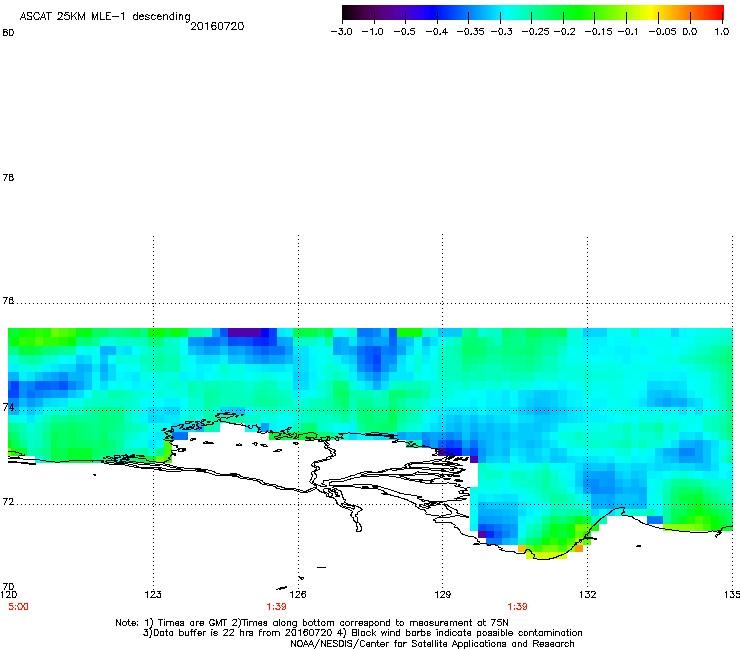This screenshot has width=740, height=650.
Task: Click the longitude label 129 on the bottom axis
Action: click(x=443, y=595)
